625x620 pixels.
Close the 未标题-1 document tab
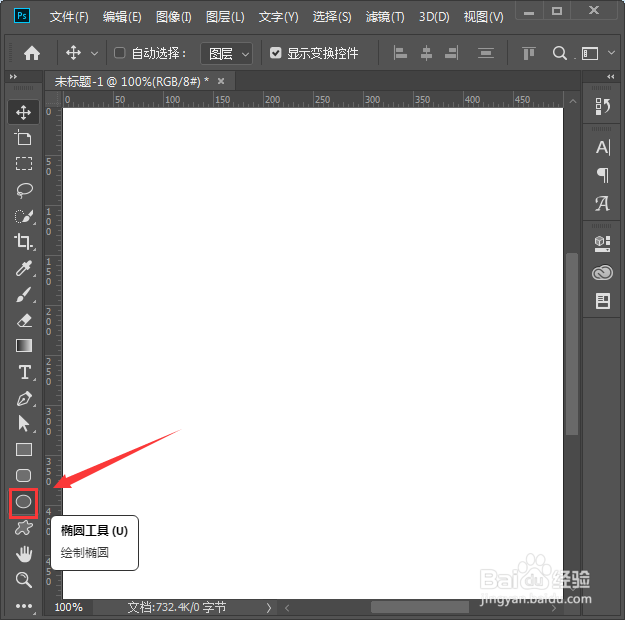(221, 81)
